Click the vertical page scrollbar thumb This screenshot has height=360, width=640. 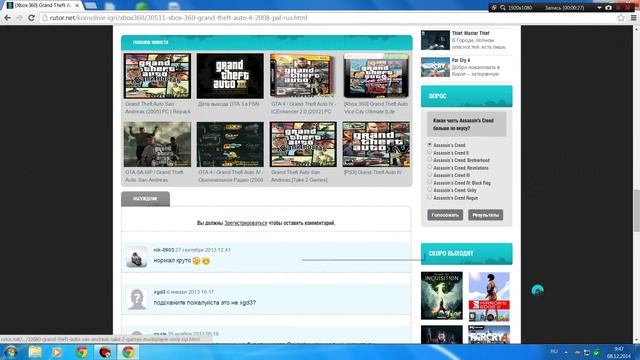(x=636, y=211)
